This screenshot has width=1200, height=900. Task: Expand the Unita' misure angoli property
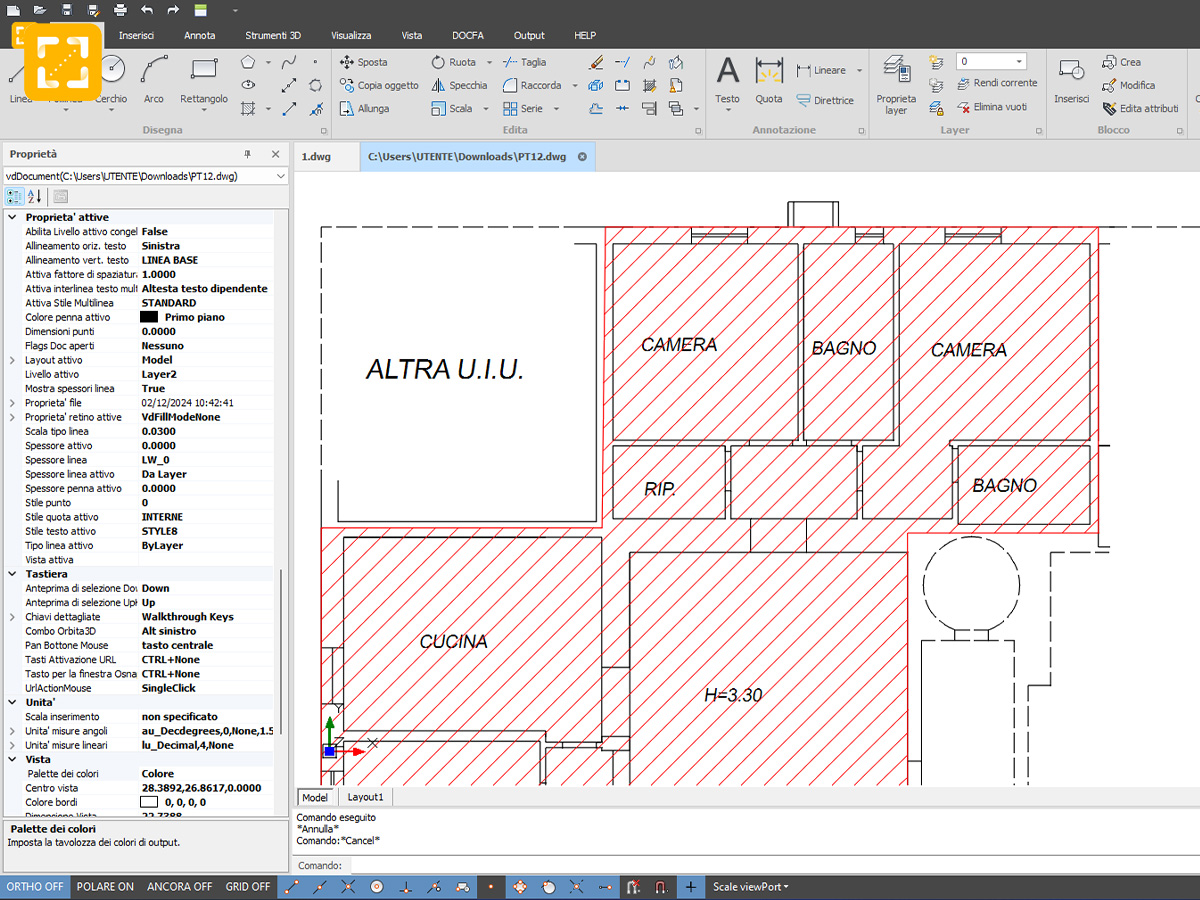point(13,731)
